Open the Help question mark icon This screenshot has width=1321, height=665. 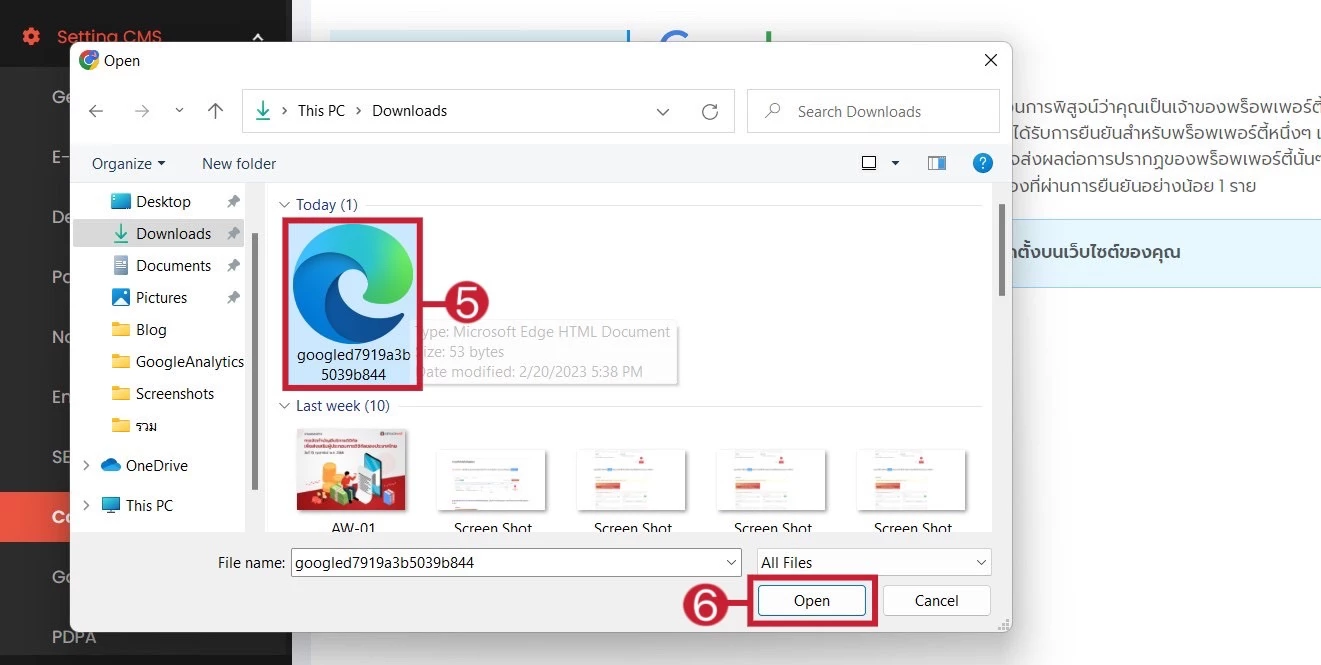point(982,163)
